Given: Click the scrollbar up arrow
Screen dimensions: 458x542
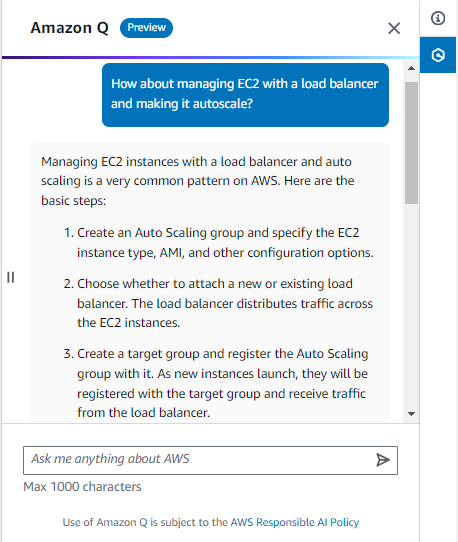Looking at the screenshot, I should pos(411,68).
